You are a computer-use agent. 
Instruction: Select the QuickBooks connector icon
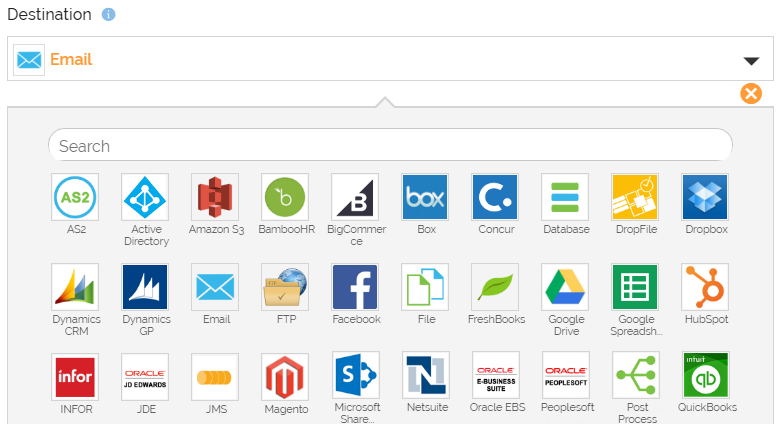click(x=705, y=376)
